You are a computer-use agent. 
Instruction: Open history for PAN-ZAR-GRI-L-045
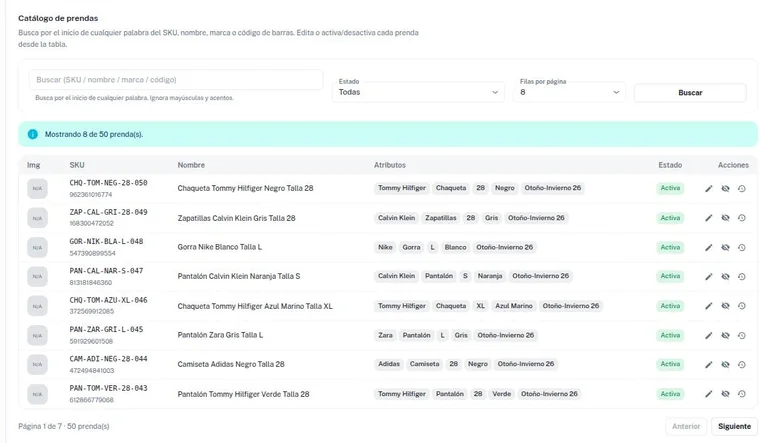click(742, 335)
